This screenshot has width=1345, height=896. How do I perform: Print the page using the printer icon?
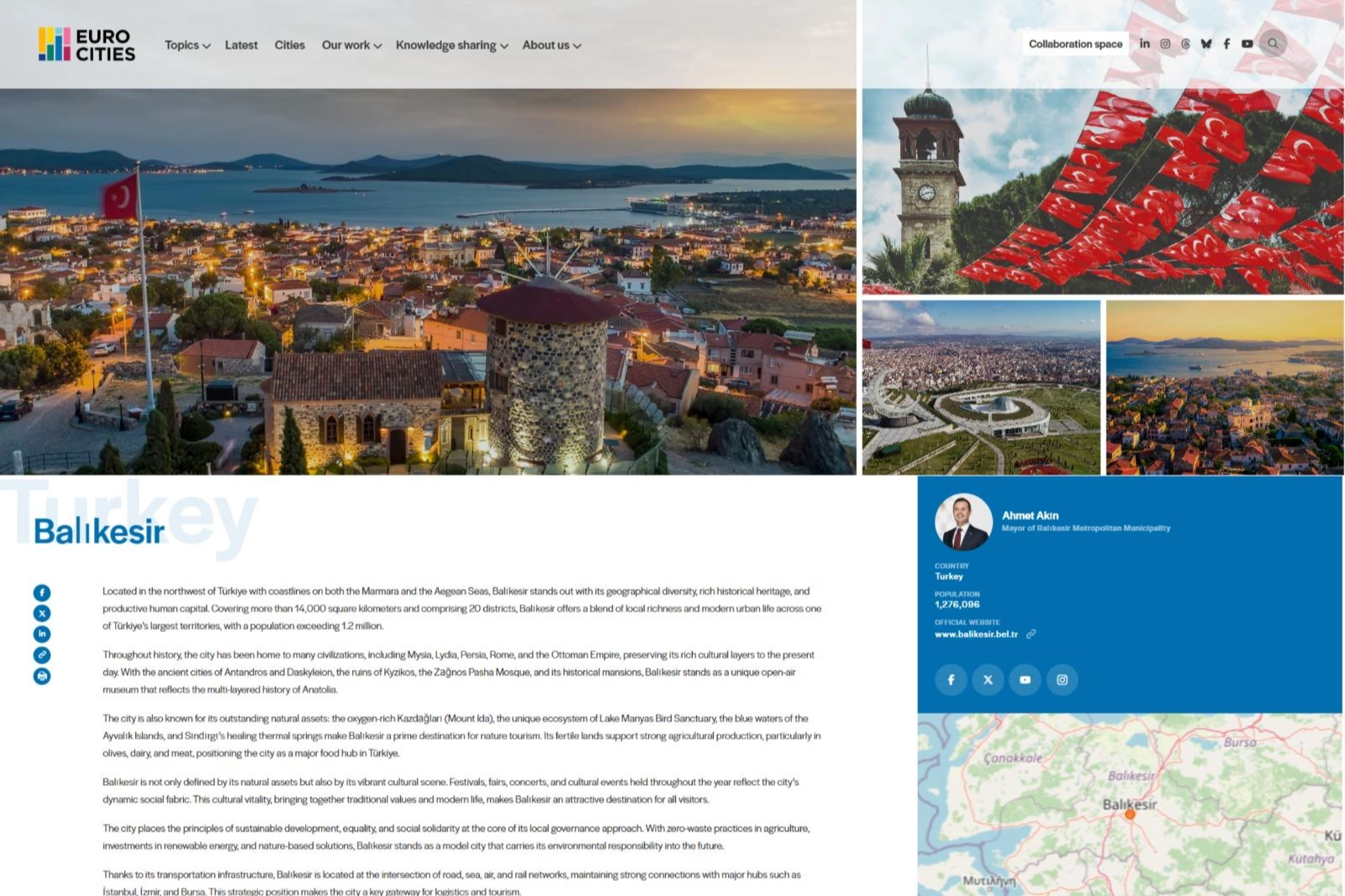(42, 676)
